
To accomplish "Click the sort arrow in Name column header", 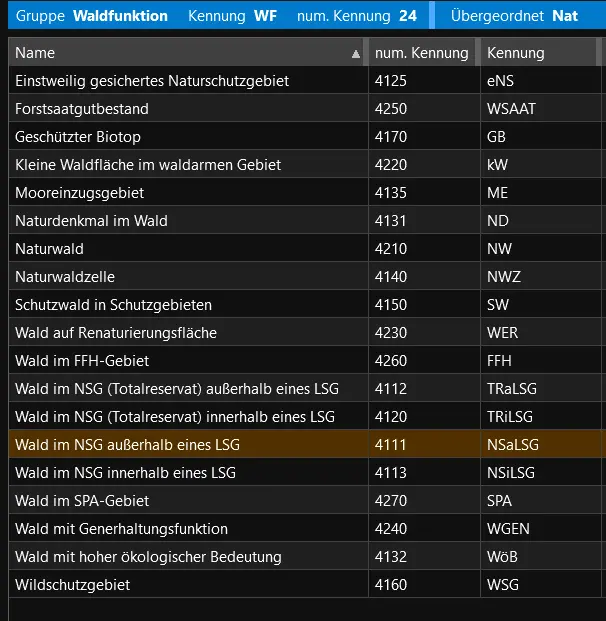I will [355, 54].
